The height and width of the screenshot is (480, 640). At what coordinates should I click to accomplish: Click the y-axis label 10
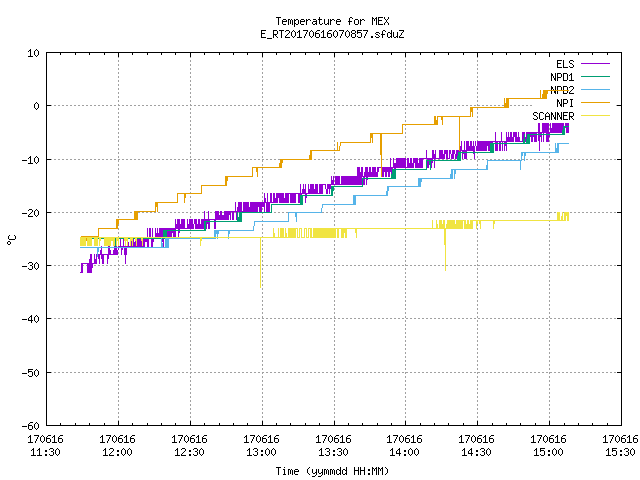(x=33, y=53)
